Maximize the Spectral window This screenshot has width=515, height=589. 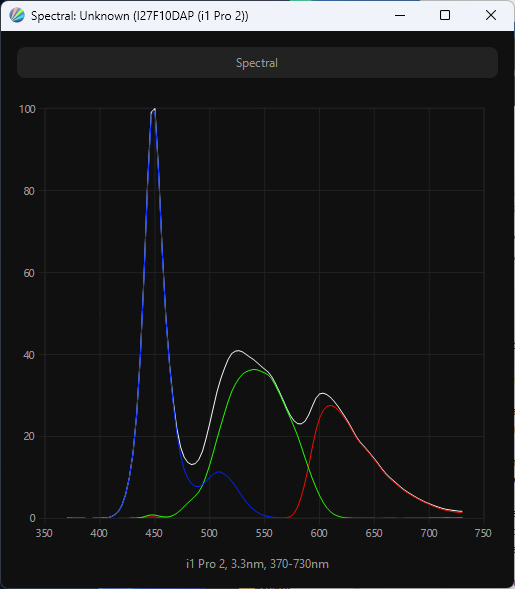pos(445,16)
